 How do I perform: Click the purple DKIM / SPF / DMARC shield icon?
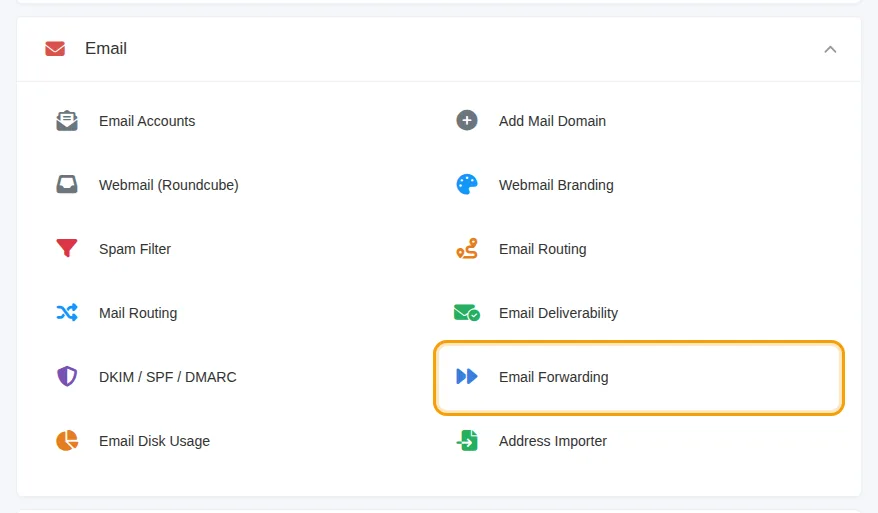67,376
